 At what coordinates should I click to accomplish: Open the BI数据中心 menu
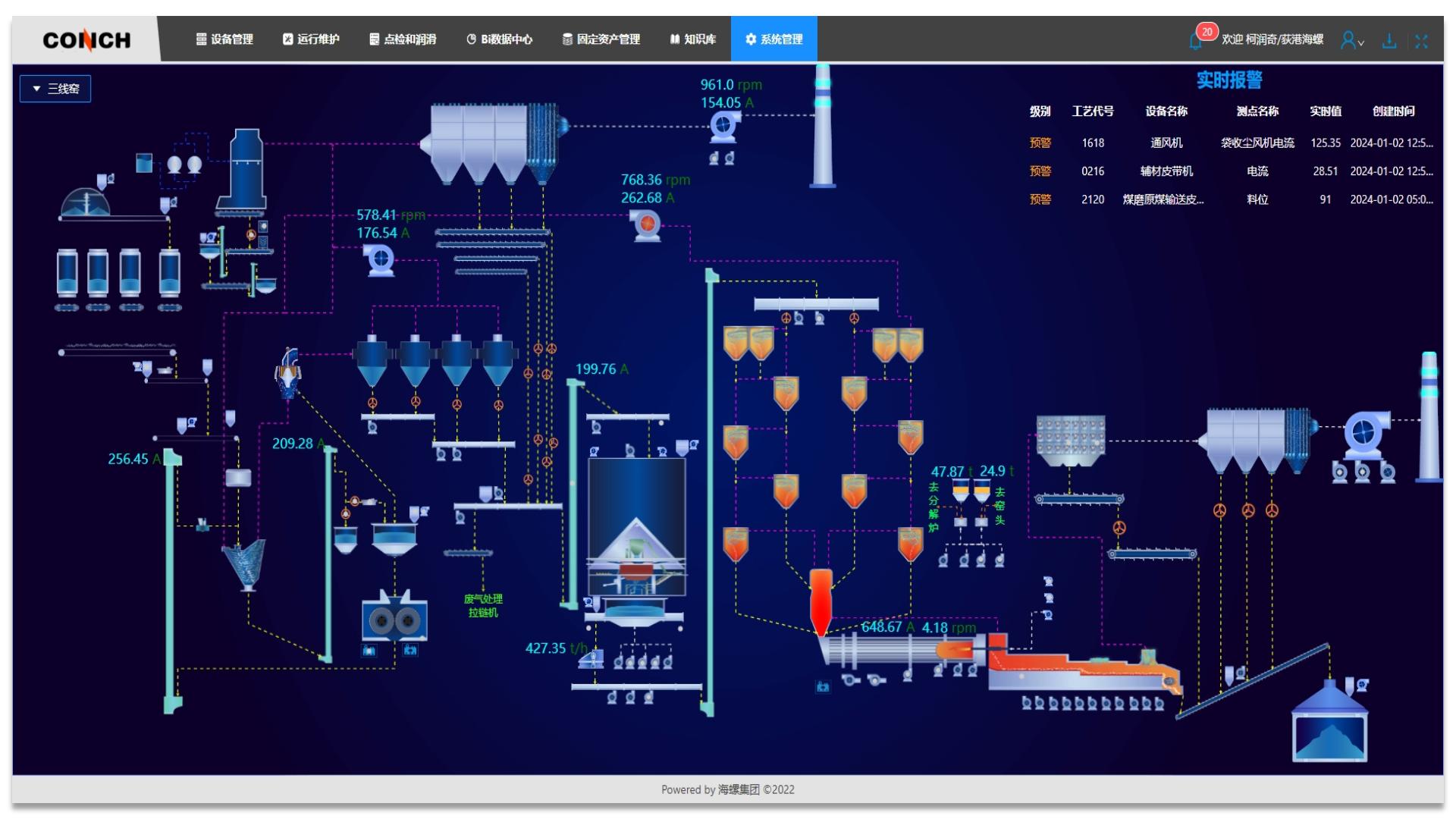point(499,39)
